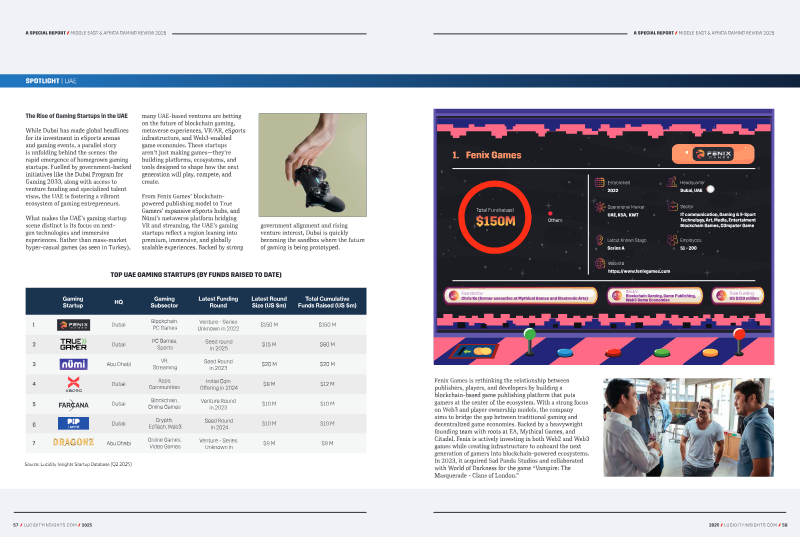The image size is (800, 537).
Task: Open the https://www.fenixgames.com website link
Action: (639, 271)
